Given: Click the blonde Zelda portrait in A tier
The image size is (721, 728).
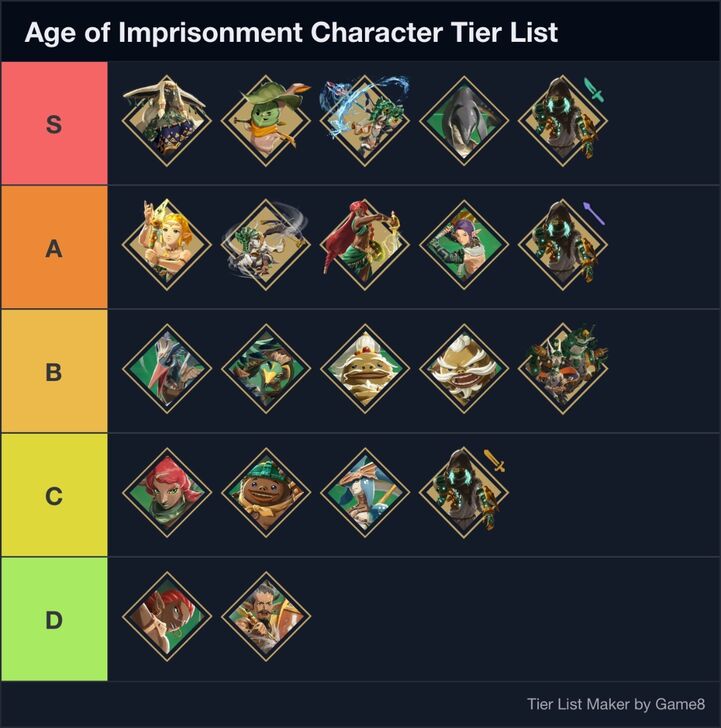Looking at the screenshot, I should point(166,245).
